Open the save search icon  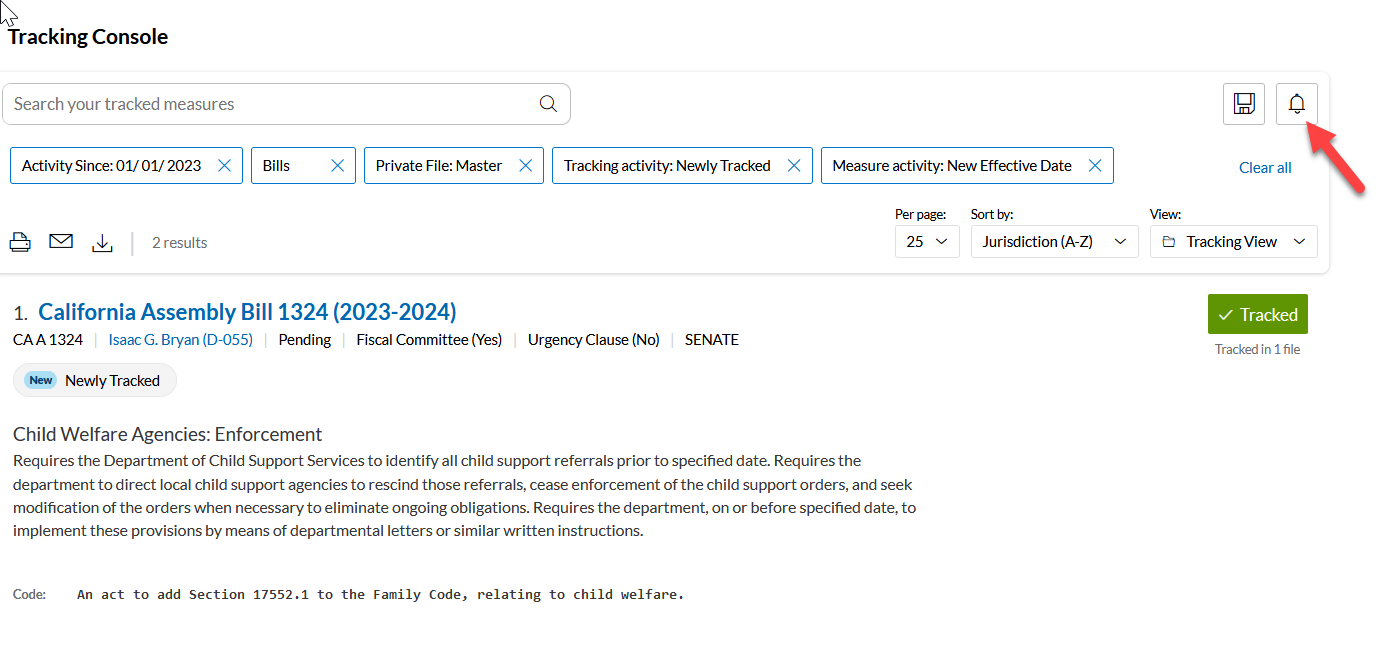click(x=1243, y=103)
